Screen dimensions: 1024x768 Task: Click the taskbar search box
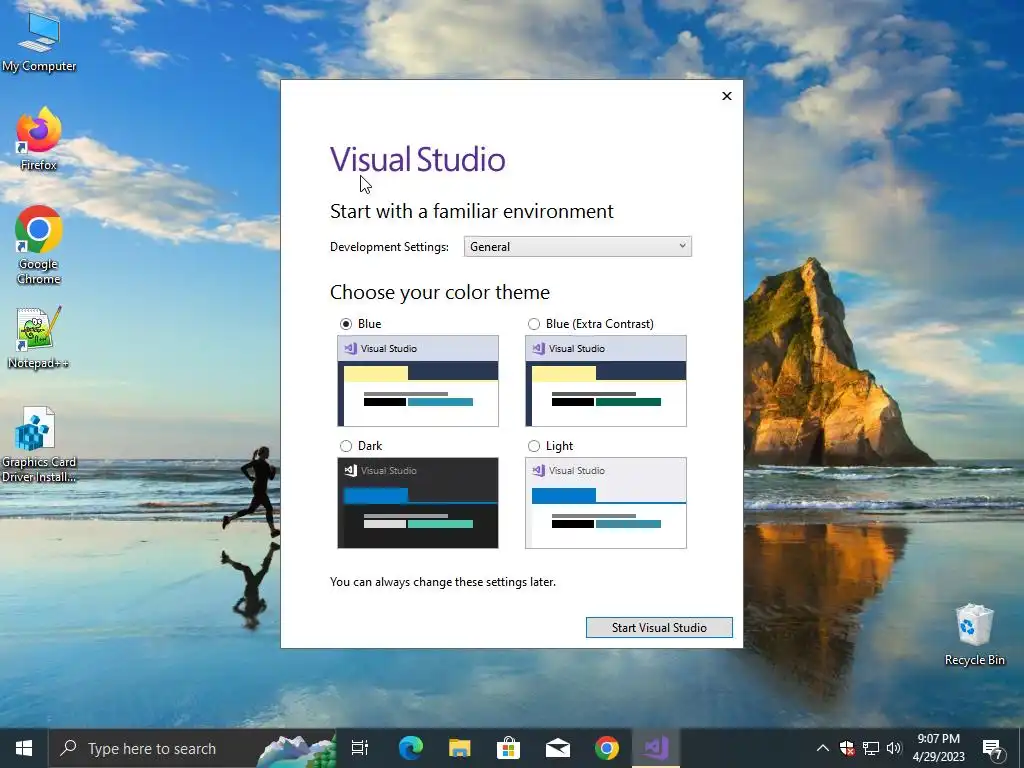point(192,748)
